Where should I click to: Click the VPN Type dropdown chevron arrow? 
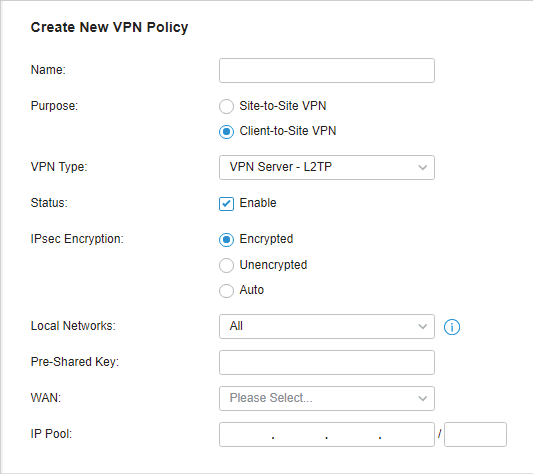click(423, 167)
